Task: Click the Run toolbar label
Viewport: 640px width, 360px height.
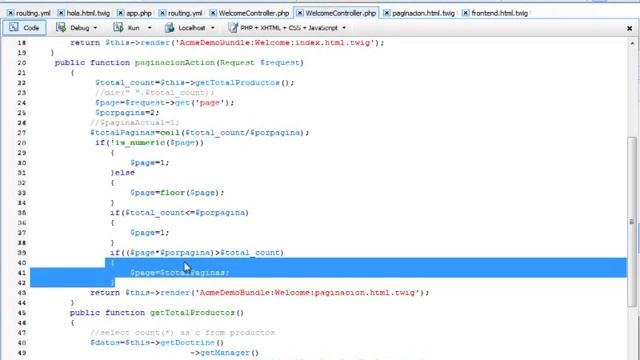Action: [133, 28]
